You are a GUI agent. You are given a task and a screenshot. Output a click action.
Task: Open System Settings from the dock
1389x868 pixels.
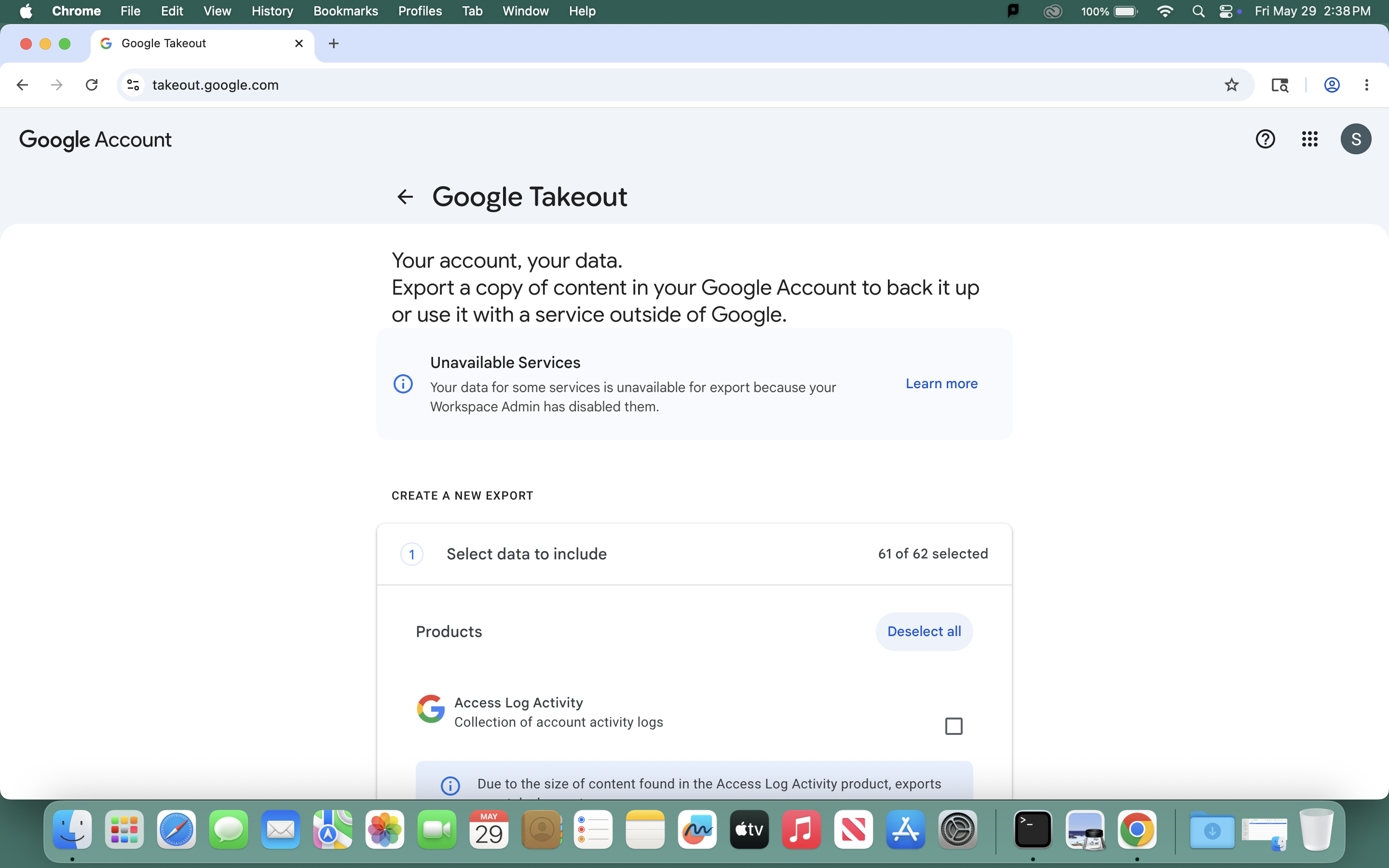click(957, 829)
